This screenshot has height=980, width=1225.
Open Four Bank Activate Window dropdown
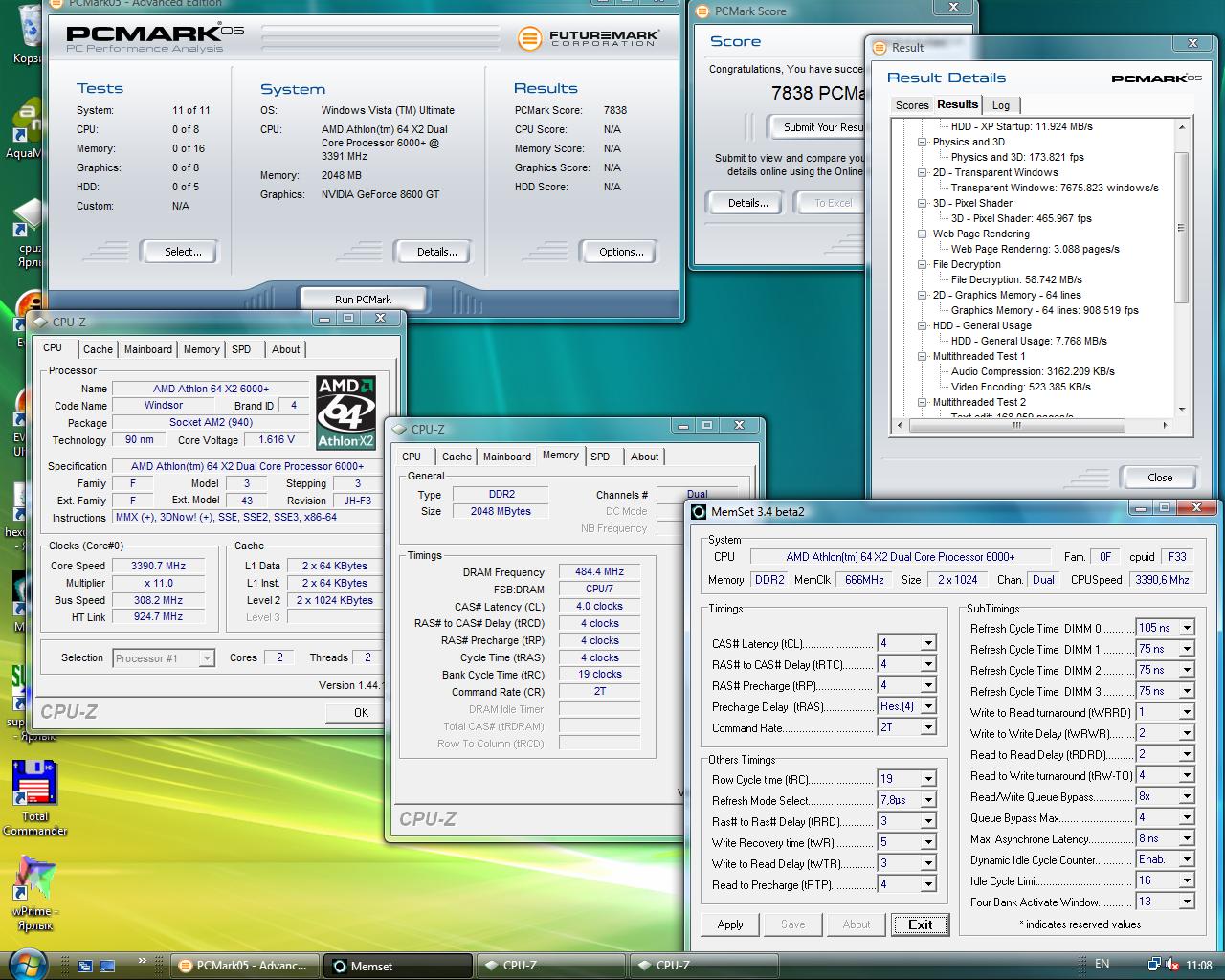pyautogui.click(x=1187, y=902)
